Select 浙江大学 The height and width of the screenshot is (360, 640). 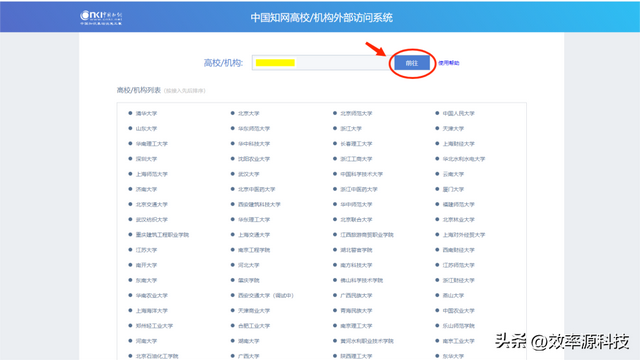click(351, 129)
